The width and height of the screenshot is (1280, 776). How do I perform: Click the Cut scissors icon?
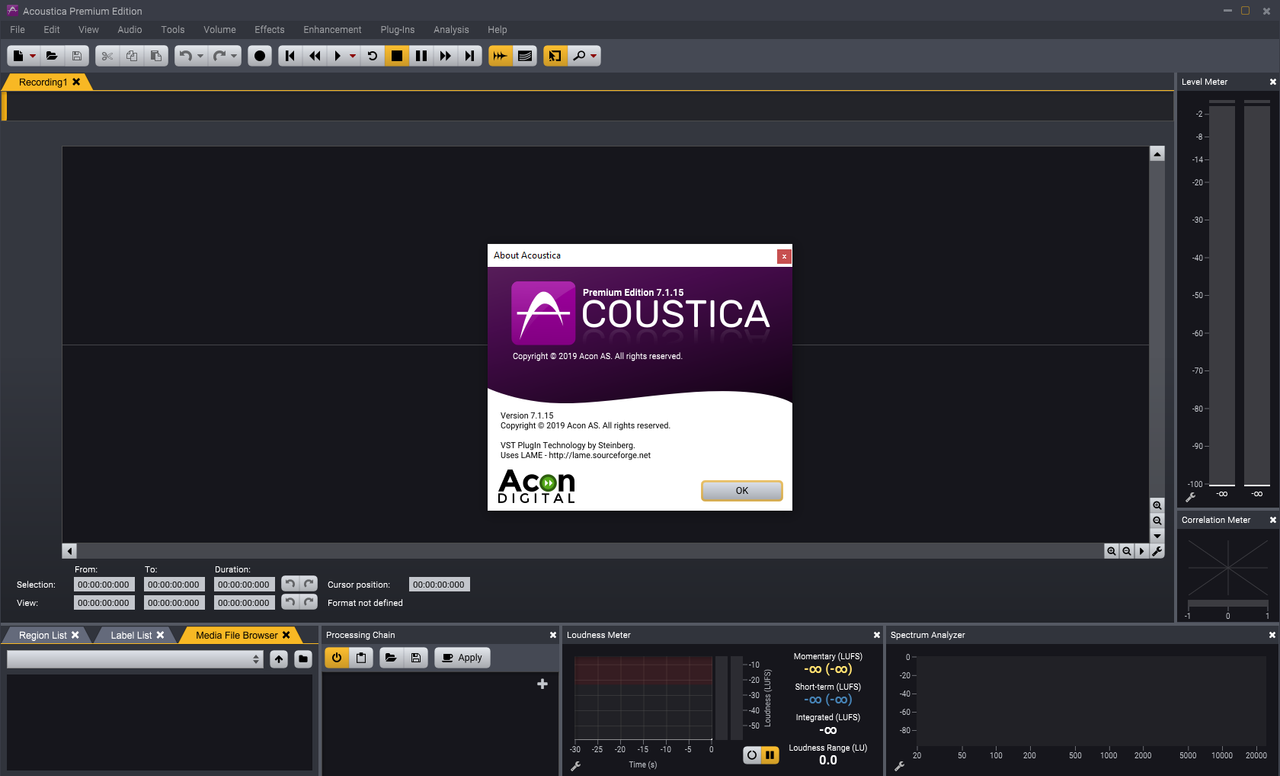106,56
